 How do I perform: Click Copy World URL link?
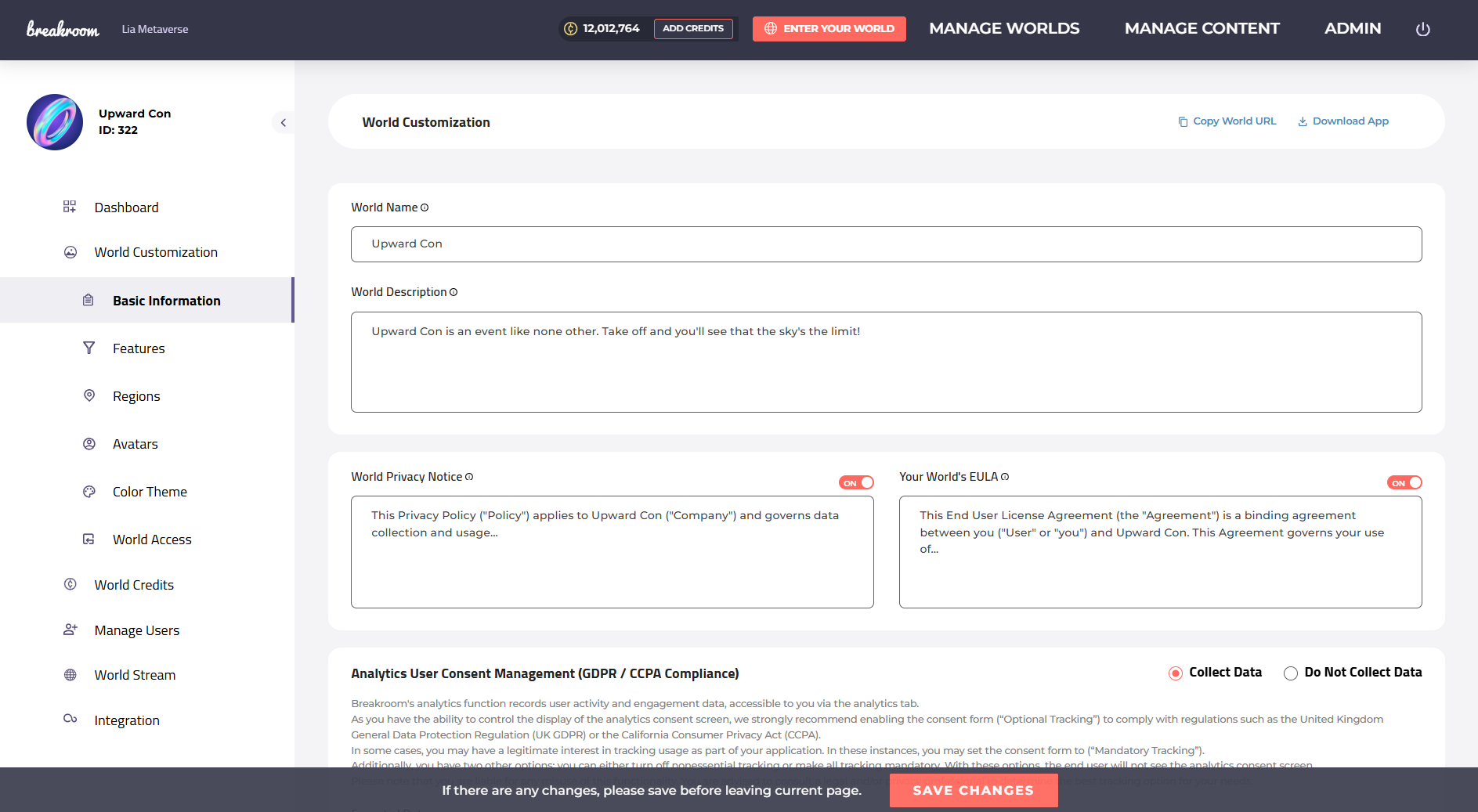click(1227, 121)
